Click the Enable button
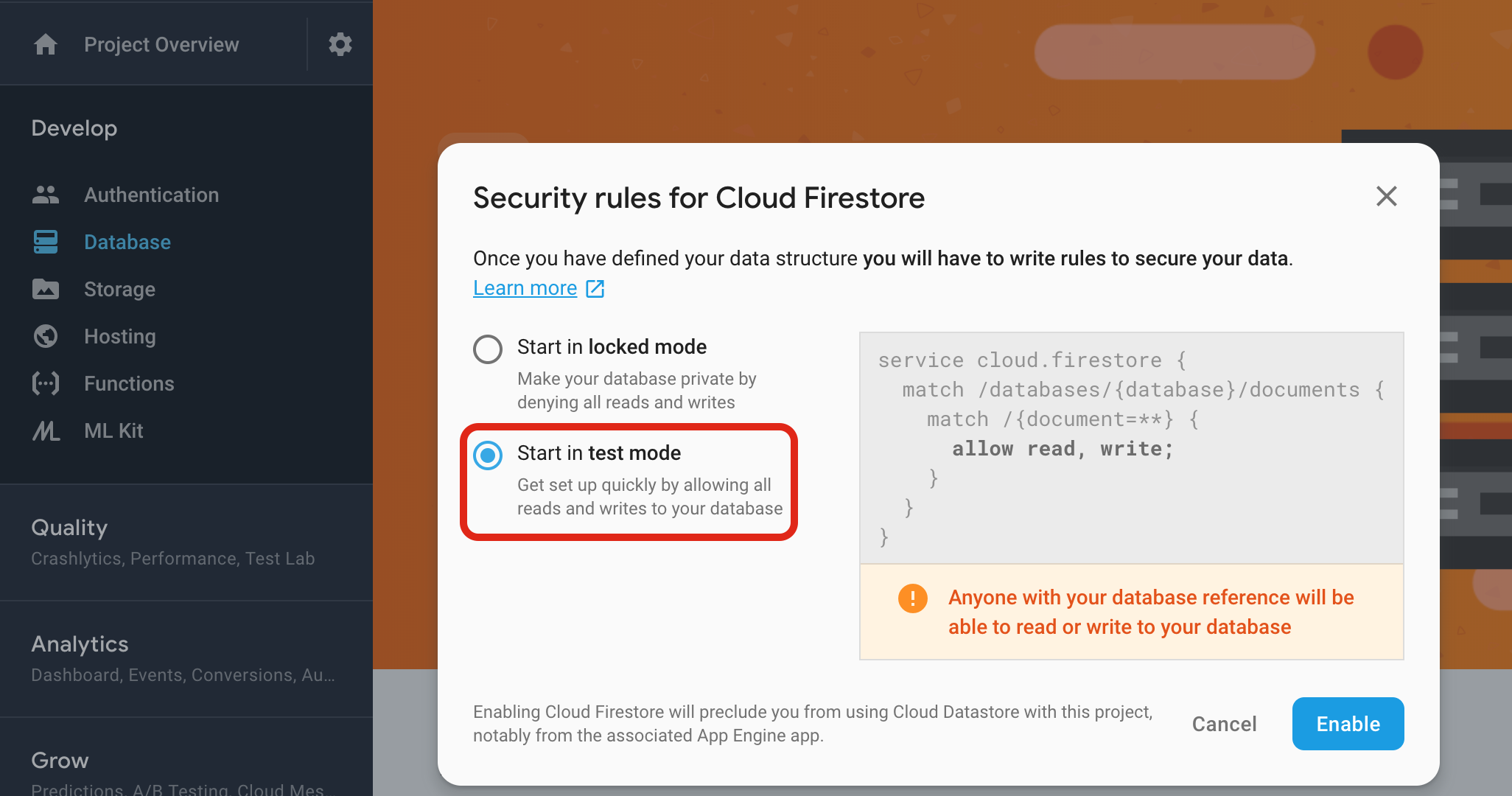This screenshot has width=1512, height=796. [x=1350, y=723]
